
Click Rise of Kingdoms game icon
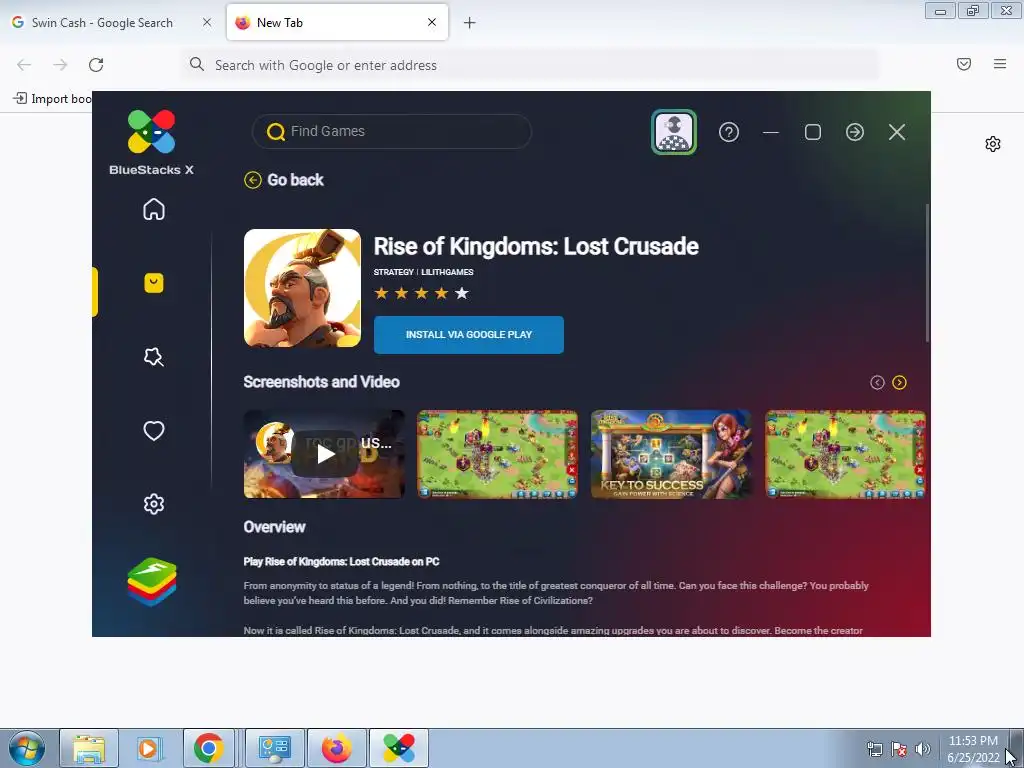pyautogui.click(x=302, y=288)
